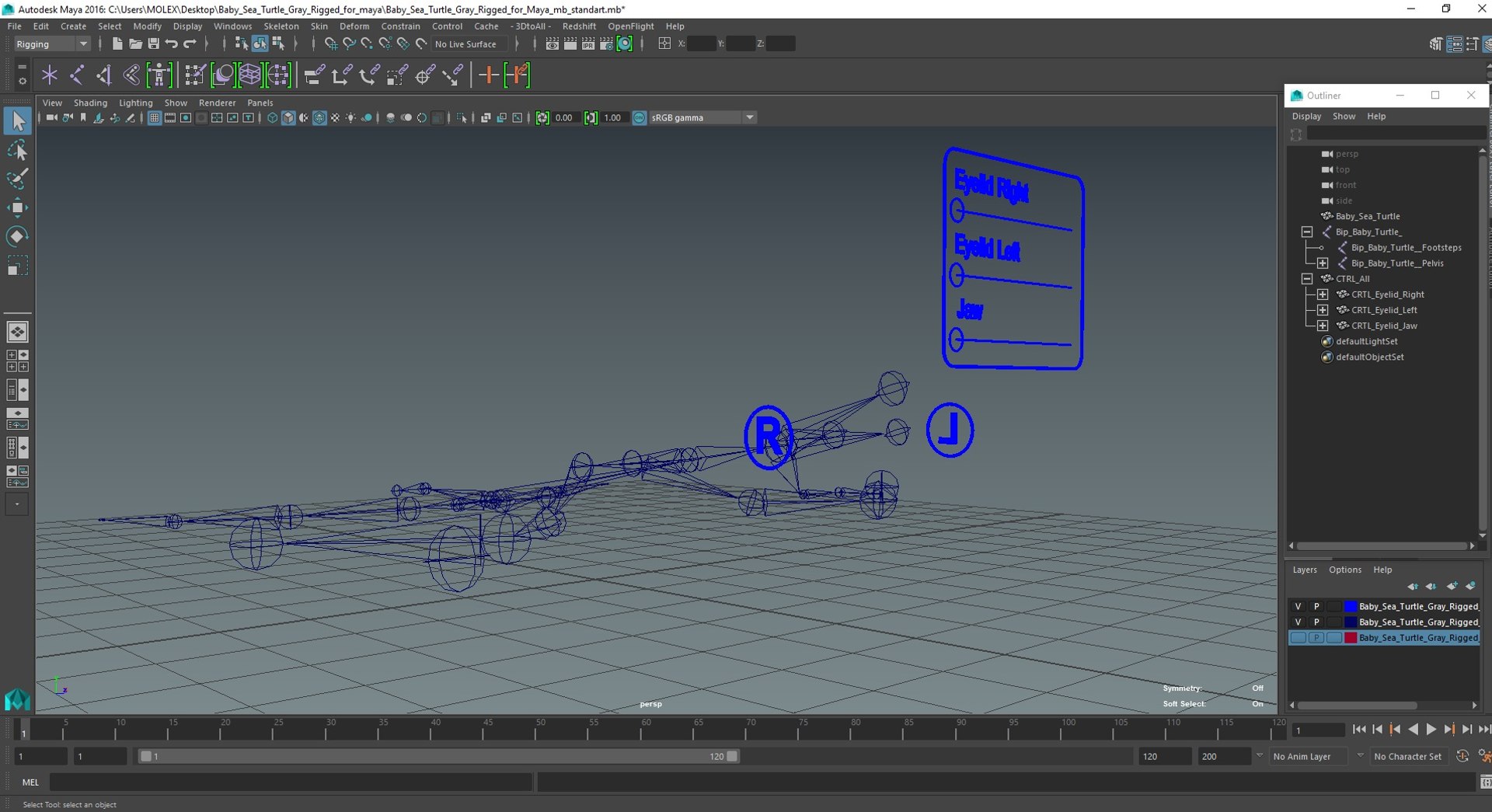This screenshot has height=812, width=1492.
Task: Click the No Live Surface field
Action: [x=469, y=44]
